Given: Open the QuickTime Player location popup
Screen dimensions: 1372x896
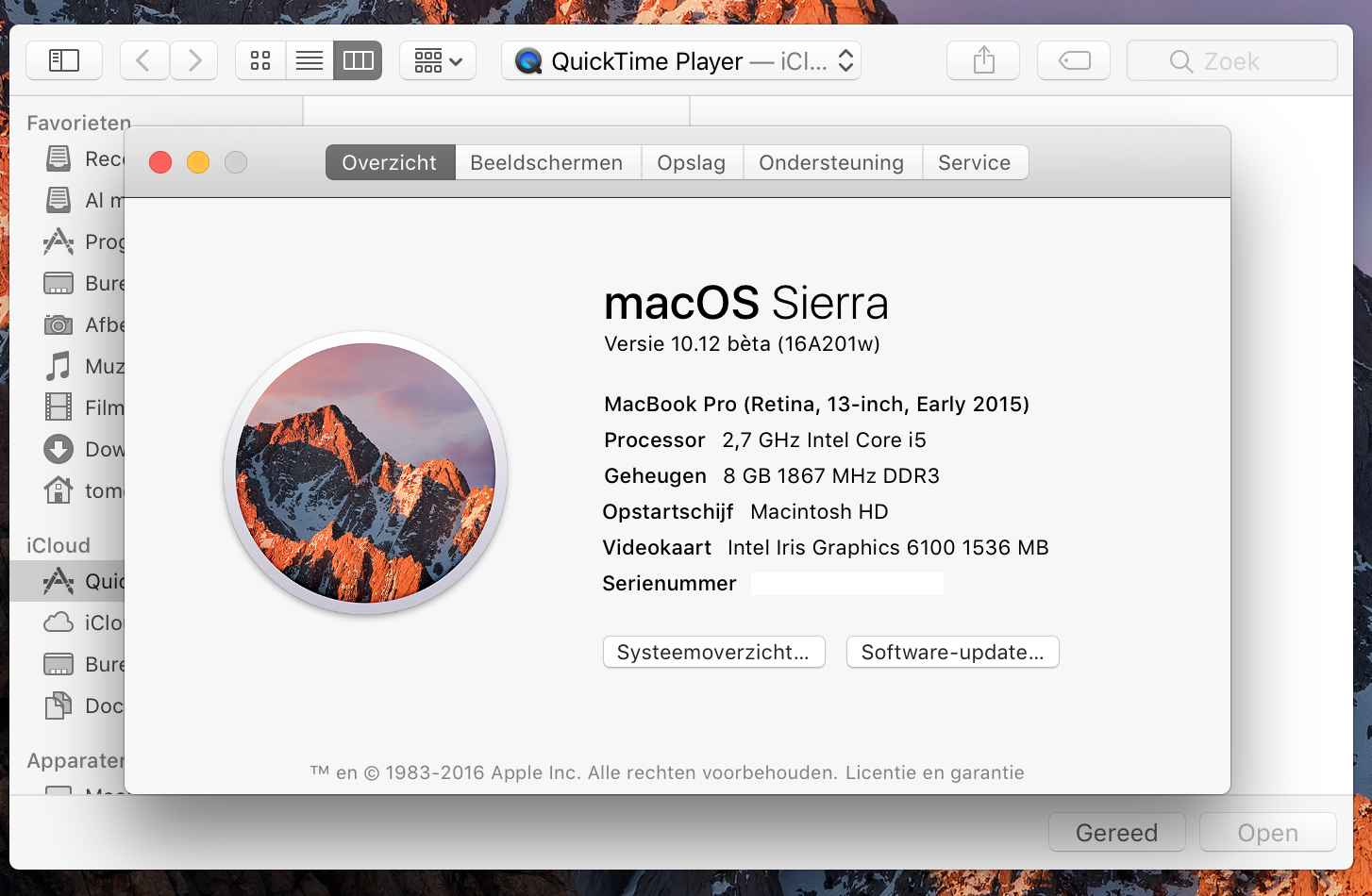Looking at the screenshot, I should click(x=681, y=60).
